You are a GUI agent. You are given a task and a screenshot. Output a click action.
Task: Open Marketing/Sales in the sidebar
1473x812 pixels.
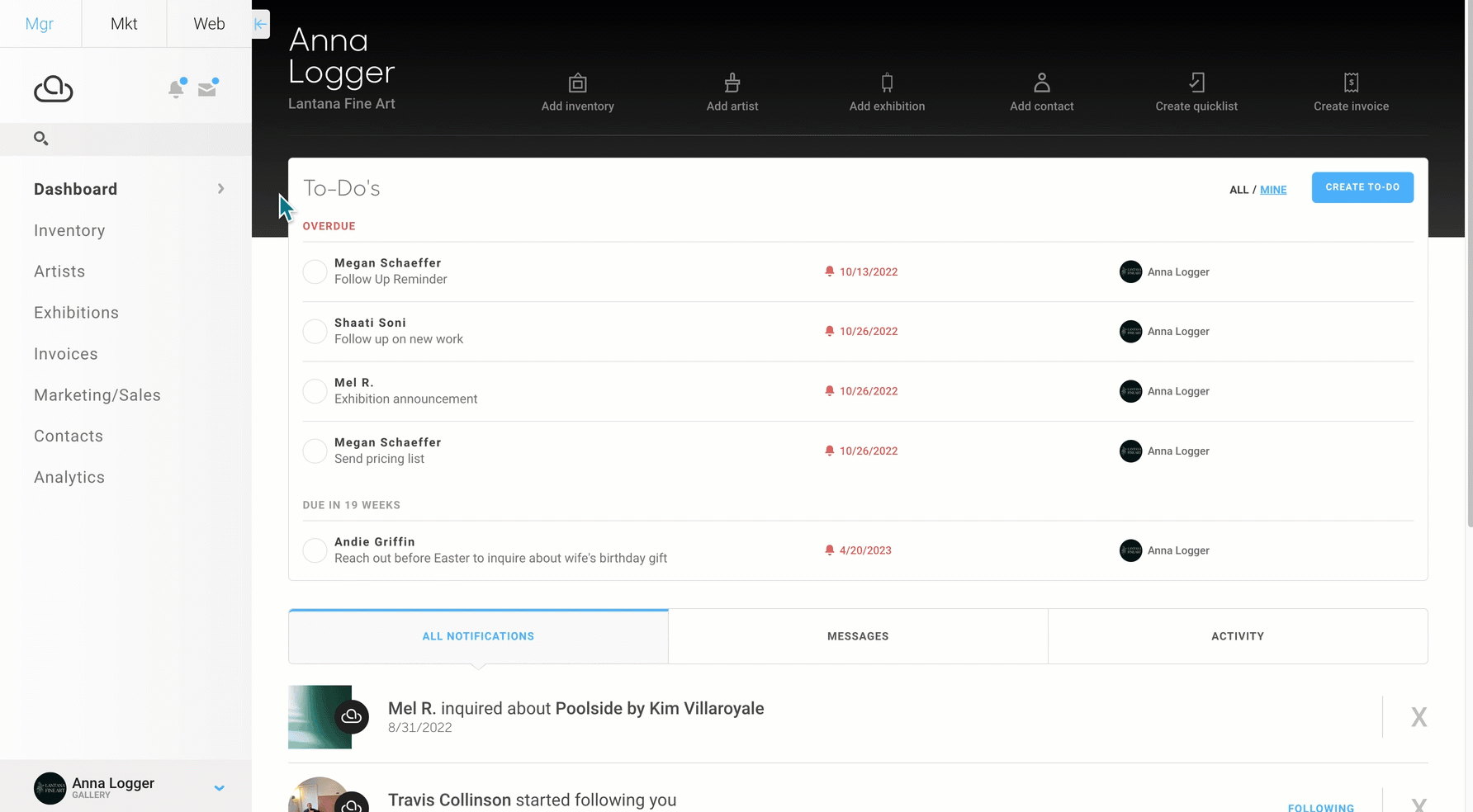[97, 395]
